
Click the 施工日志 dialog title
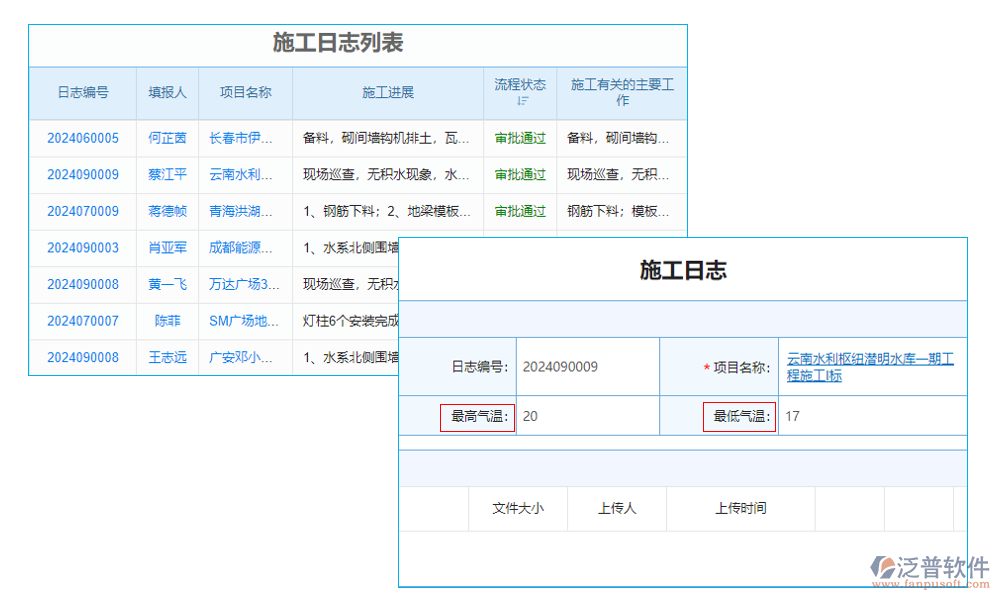point(683,270)
